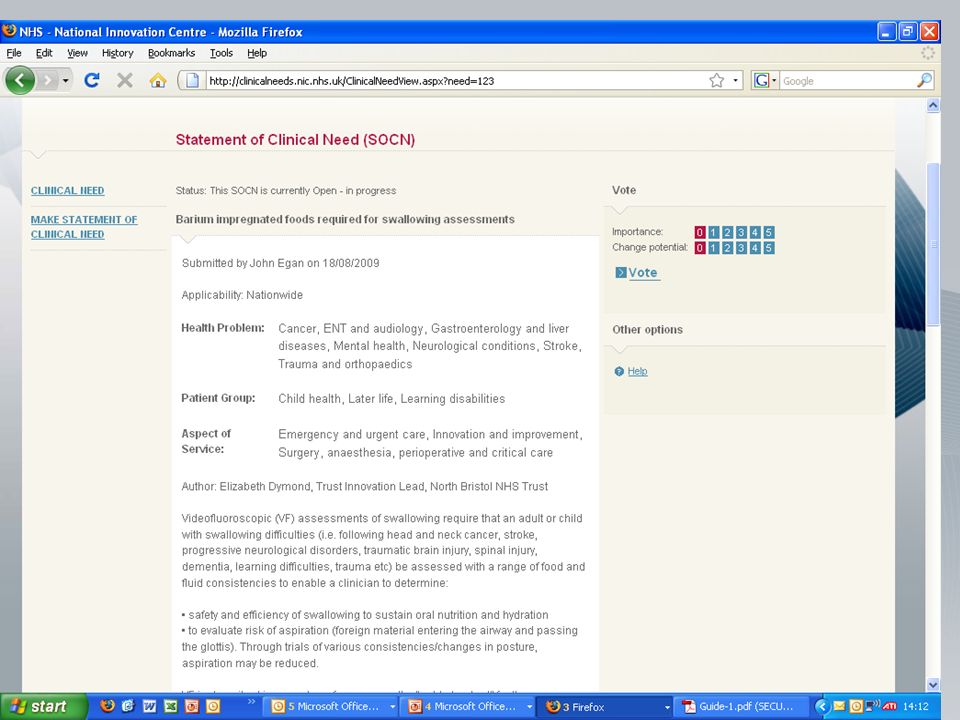
Task: Open the 5 Microsoft Office taskbar group
Action: [x=333, y=707]
